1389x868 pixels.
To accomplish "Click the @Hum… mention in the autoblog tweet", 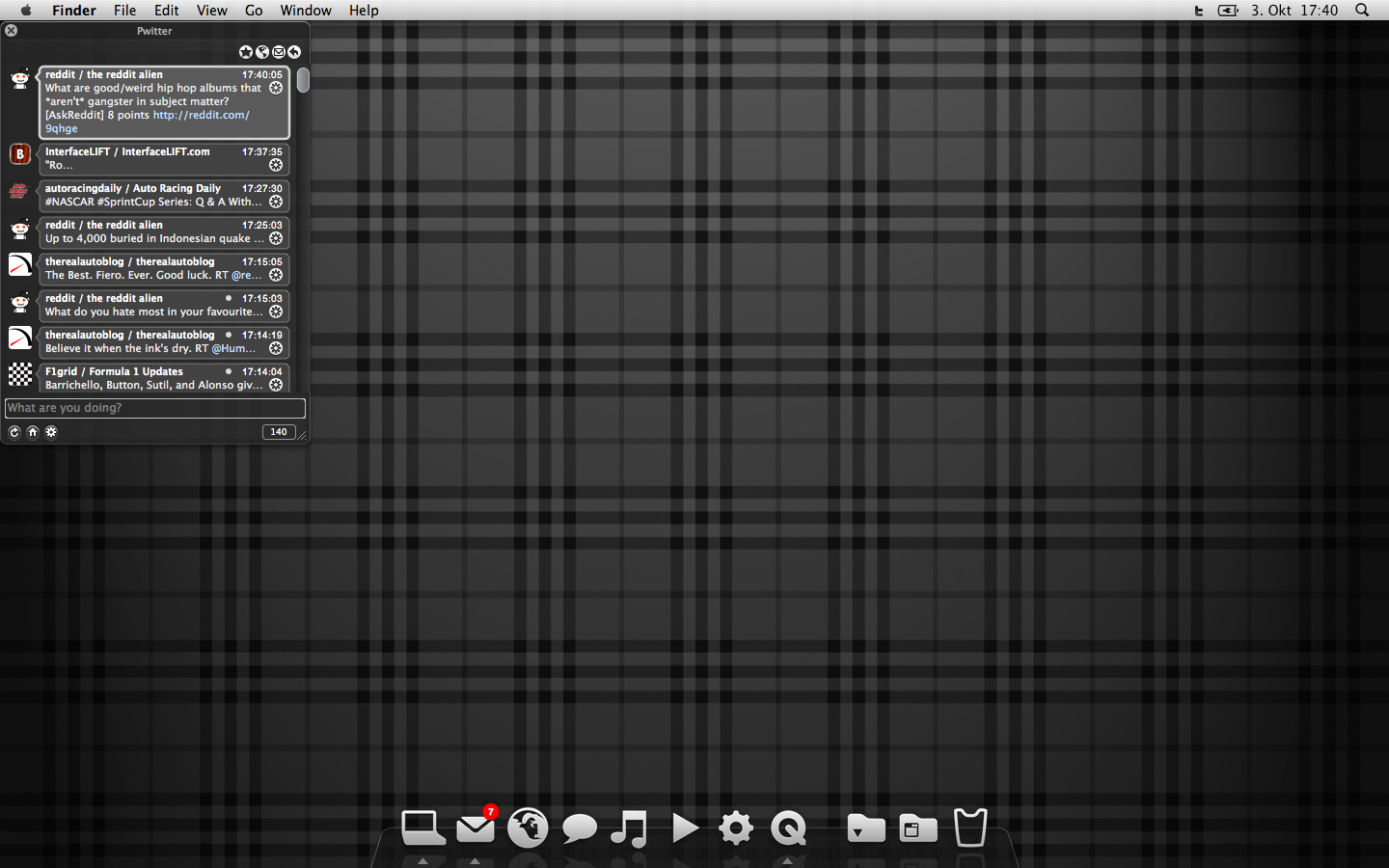I will tap(234, 348).
